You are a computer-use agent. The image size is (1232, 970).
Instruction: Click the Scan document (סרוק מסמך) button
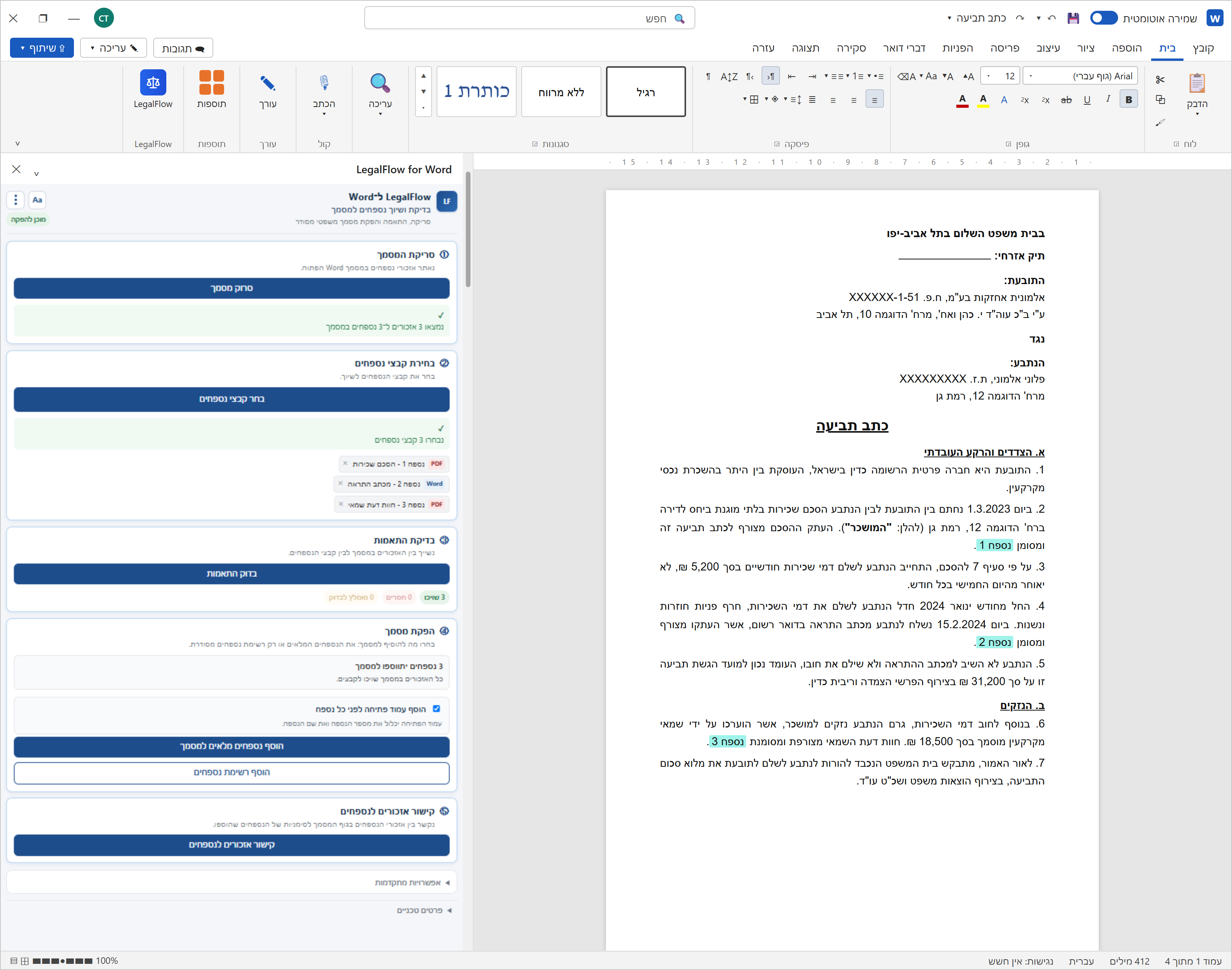pyautogui.click(x=231, y=288)
